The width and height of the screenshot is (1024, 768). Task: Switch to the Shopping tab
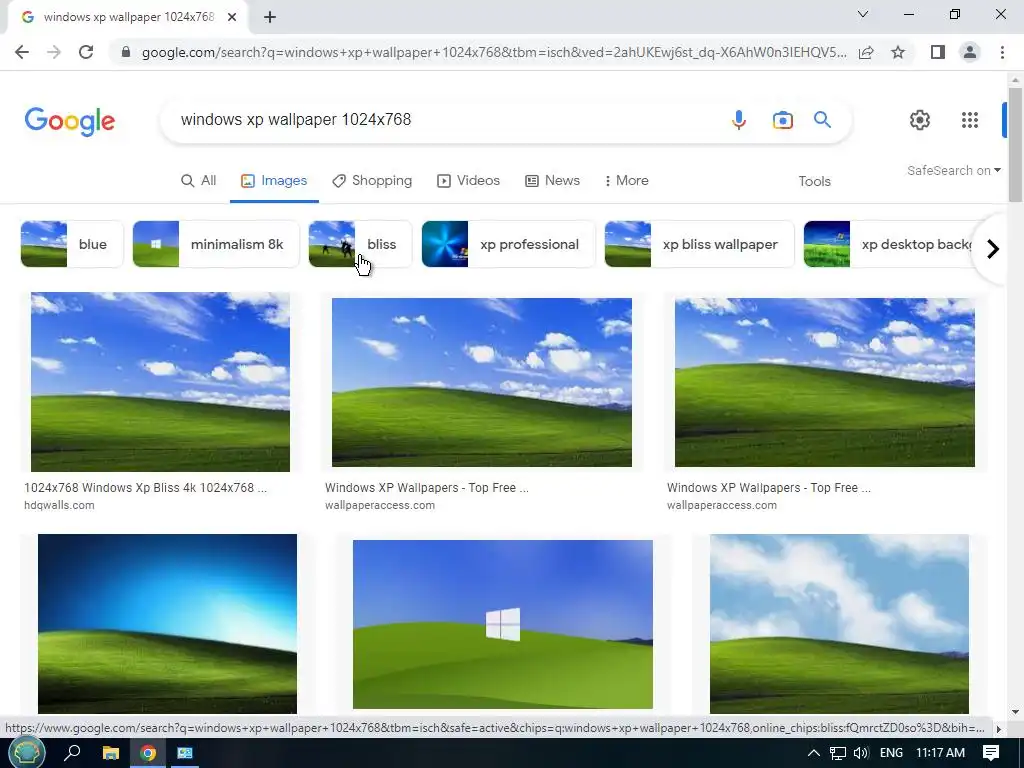pos(372,181)
